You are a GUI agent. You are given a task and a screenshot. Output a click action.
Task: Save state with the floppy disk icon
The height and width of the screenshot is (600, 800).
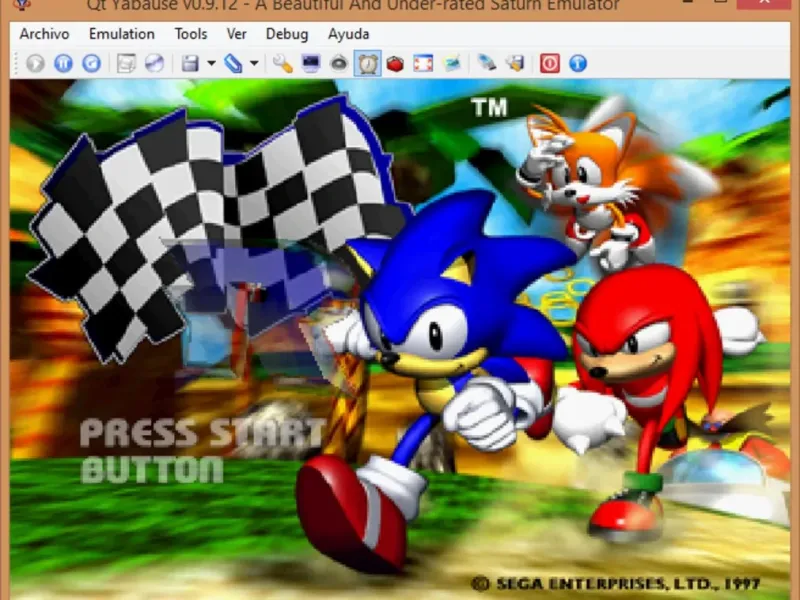tap(190, 63)
